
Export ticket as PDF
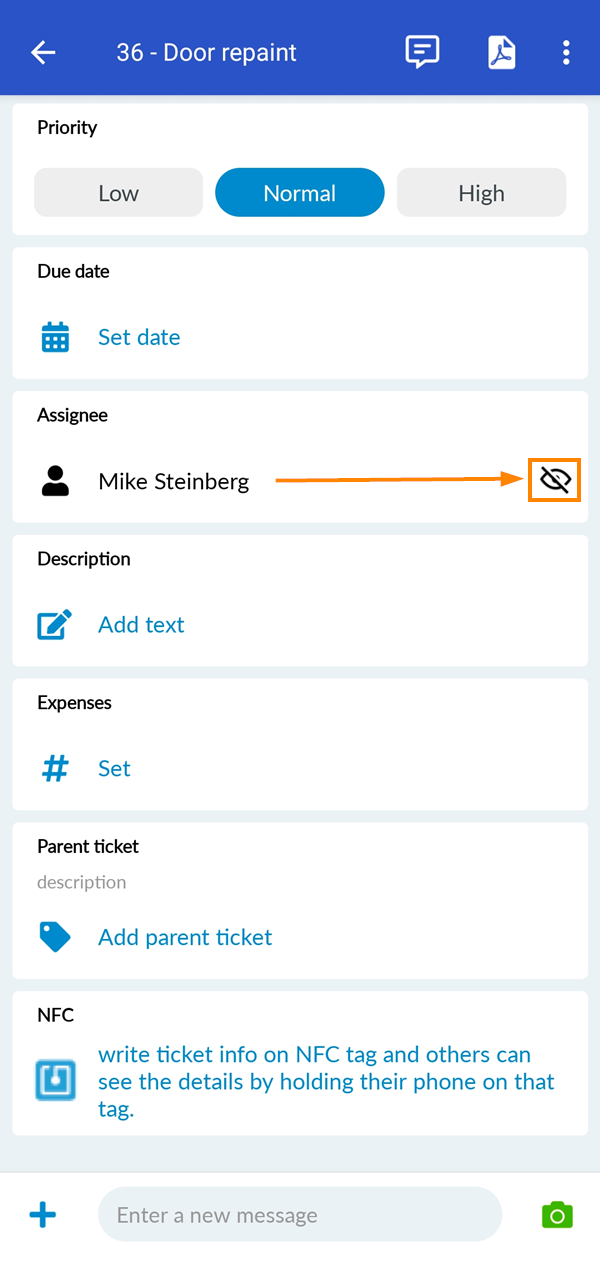[502, 53]
